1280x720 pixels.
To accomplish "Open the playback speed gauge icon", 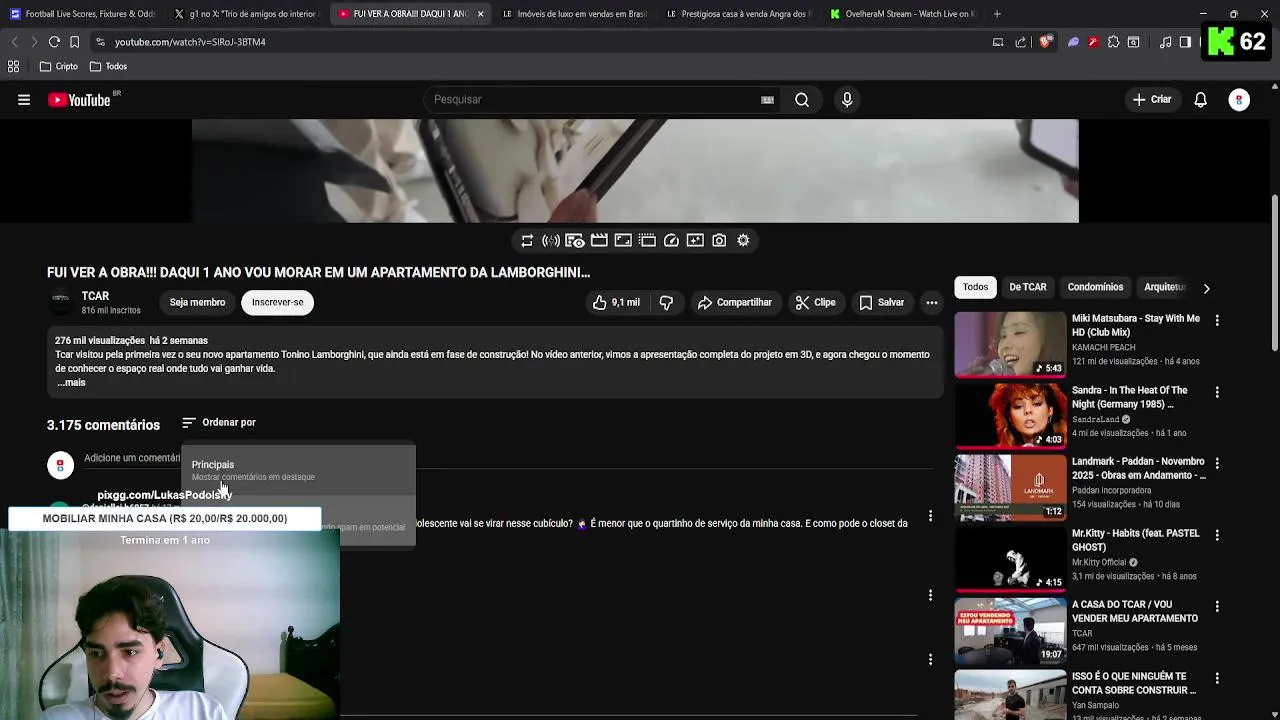I will (671, 240).
